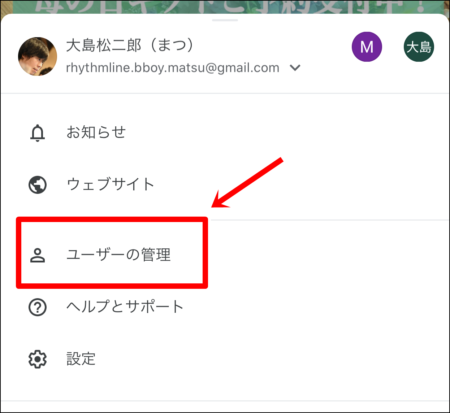
Task: Click the account name 大島松二郎（まつ）
Action: pyautogui.click(x=130, y=45)
